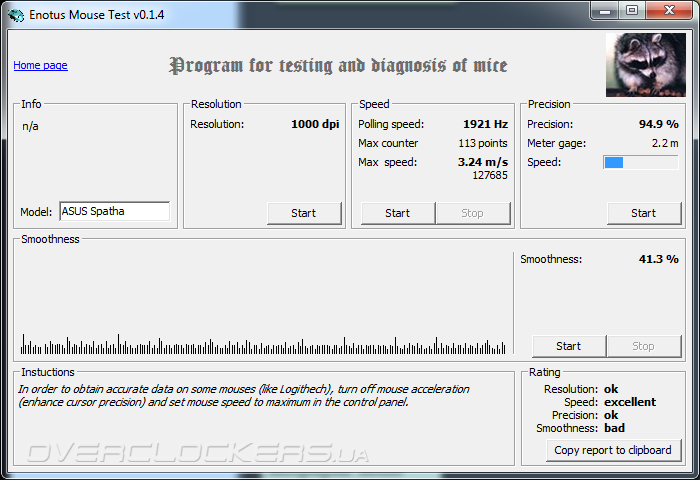Click the 113 points max counter value
This screenshot has height=480, width=700.
[483, 143]
